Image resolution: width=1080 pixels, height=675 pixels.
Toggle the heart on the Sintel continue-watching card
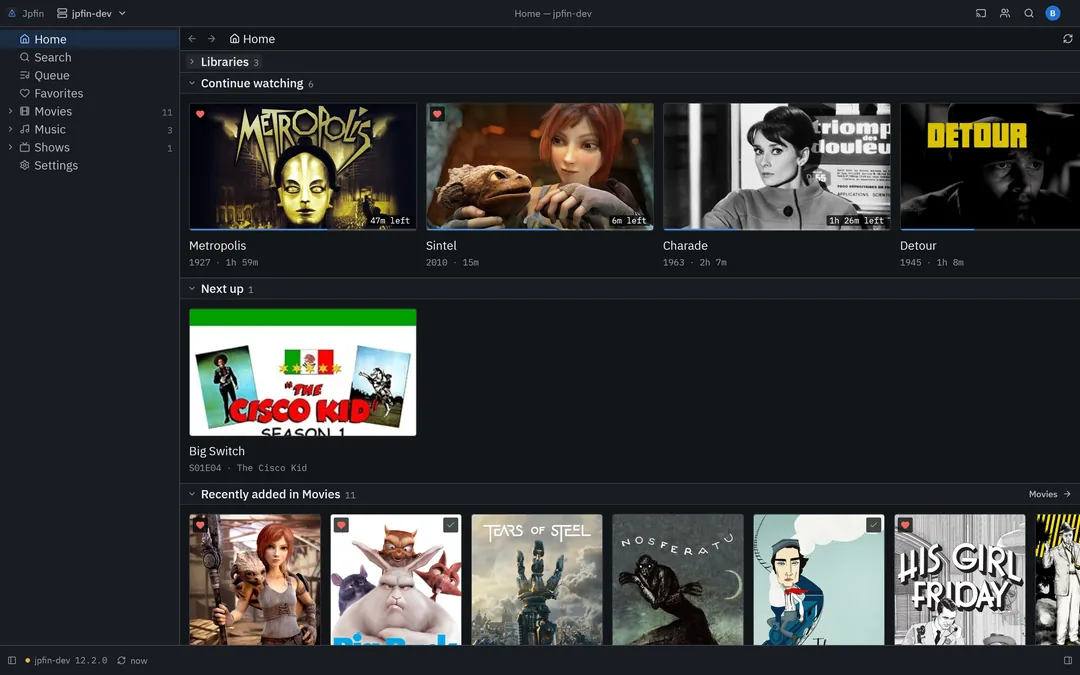pyautogui.click(x=437, y=114)
